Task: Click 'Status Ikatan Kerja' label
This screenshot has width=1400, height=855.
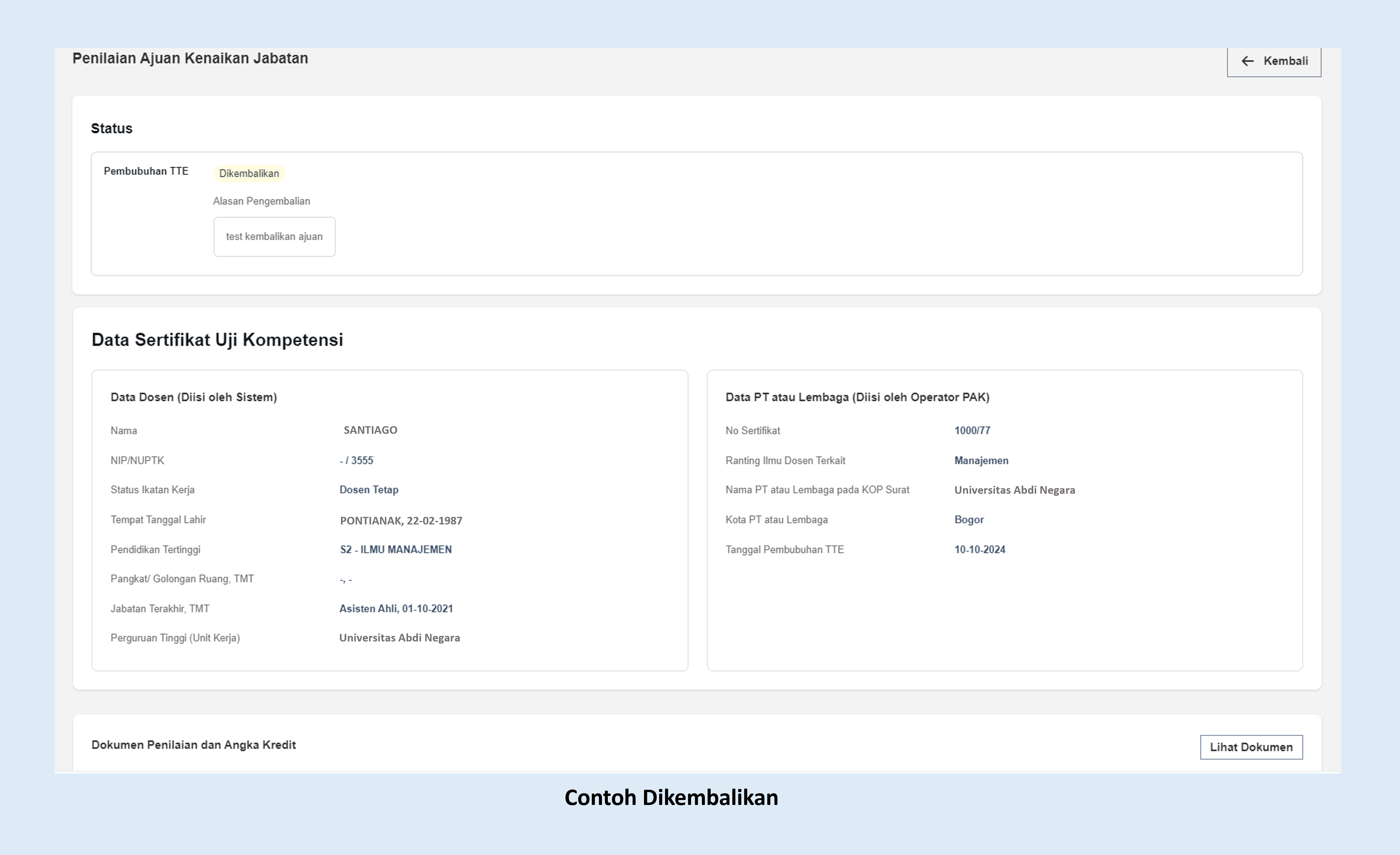Action: pyautogui.click(x=153, y=490)
